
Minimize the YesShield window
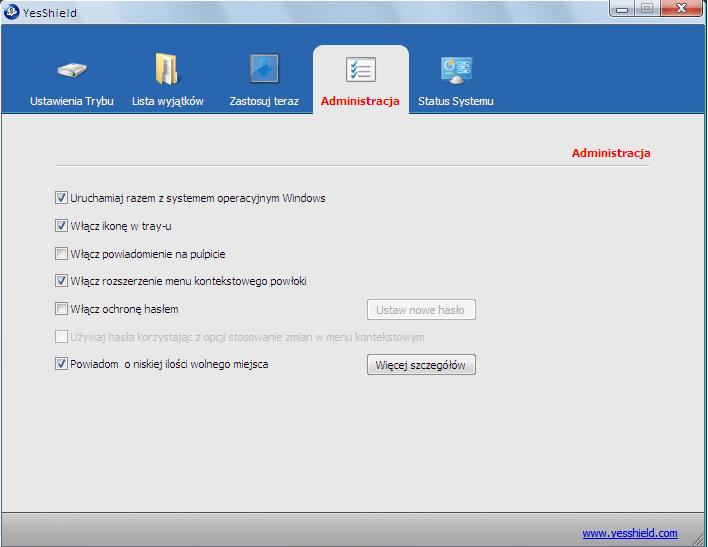point(622,9)
